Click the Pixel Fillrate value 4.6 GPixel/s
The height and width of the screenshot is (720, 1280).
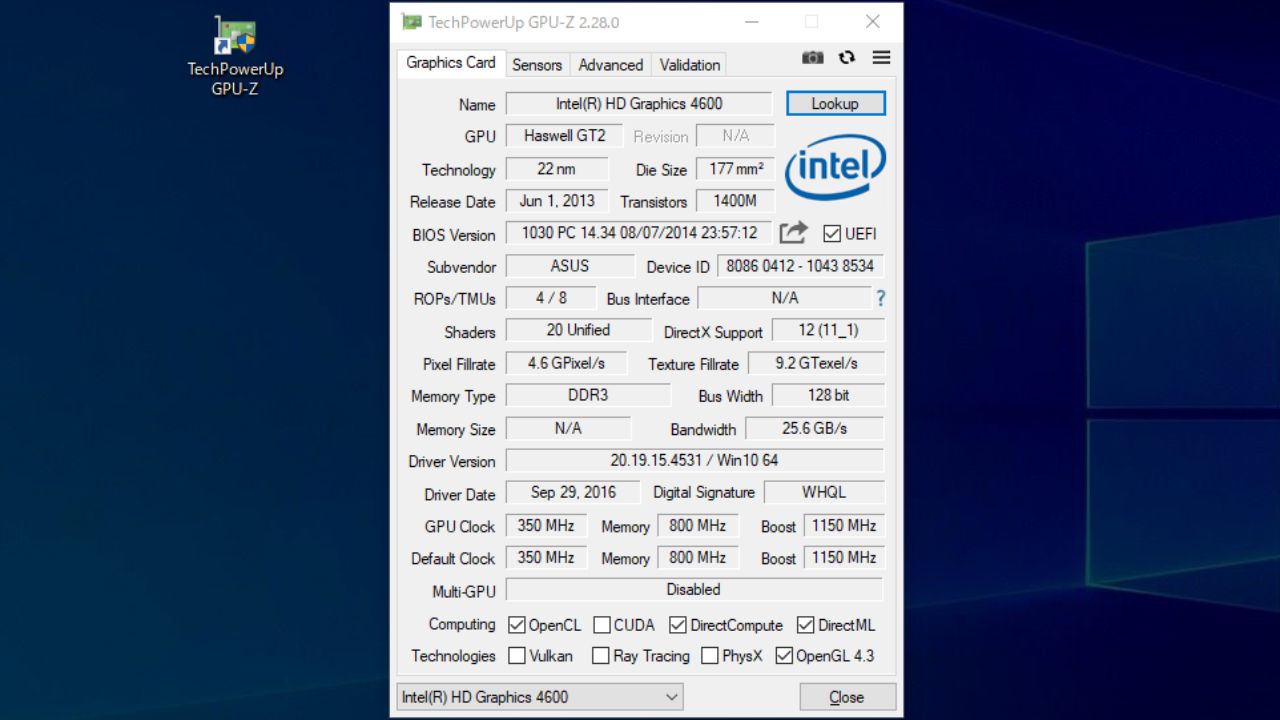point(566,363)
